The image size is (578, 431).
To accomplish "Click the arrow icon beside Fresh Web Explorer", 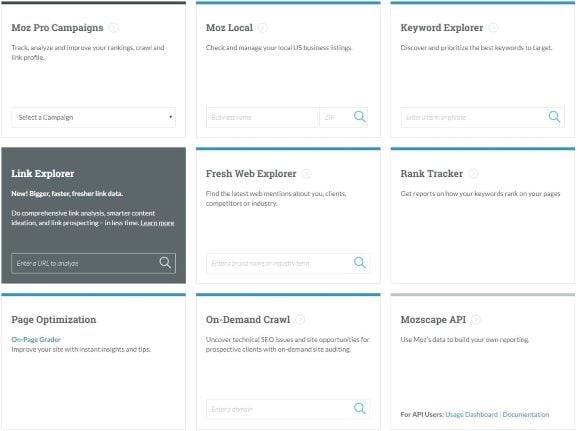I will coord(306,174).
